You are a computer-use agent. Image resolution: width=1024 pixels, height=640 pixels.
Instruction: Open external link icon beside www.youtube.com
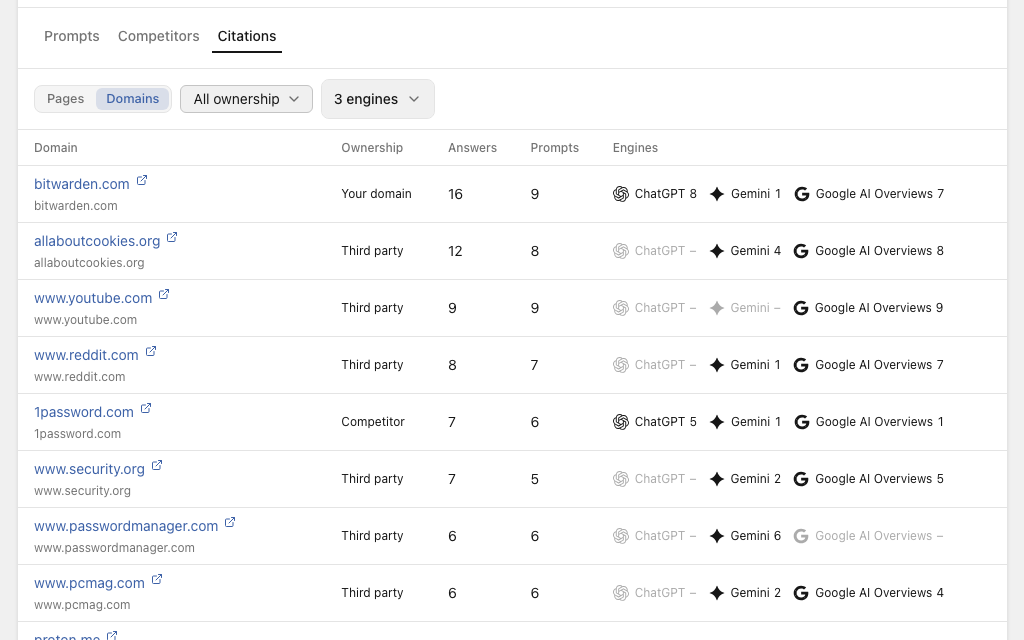(164, 295)
